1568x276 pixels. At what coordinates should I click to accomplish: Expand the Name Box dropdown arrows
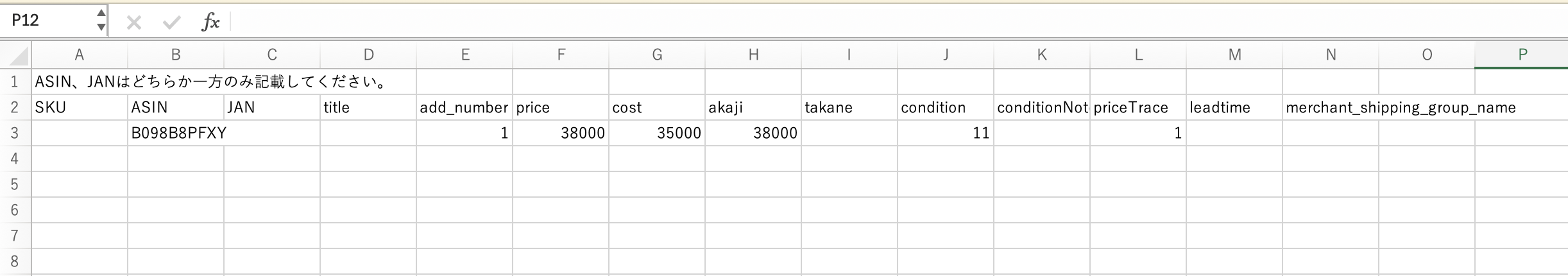(x=101, y=21)
